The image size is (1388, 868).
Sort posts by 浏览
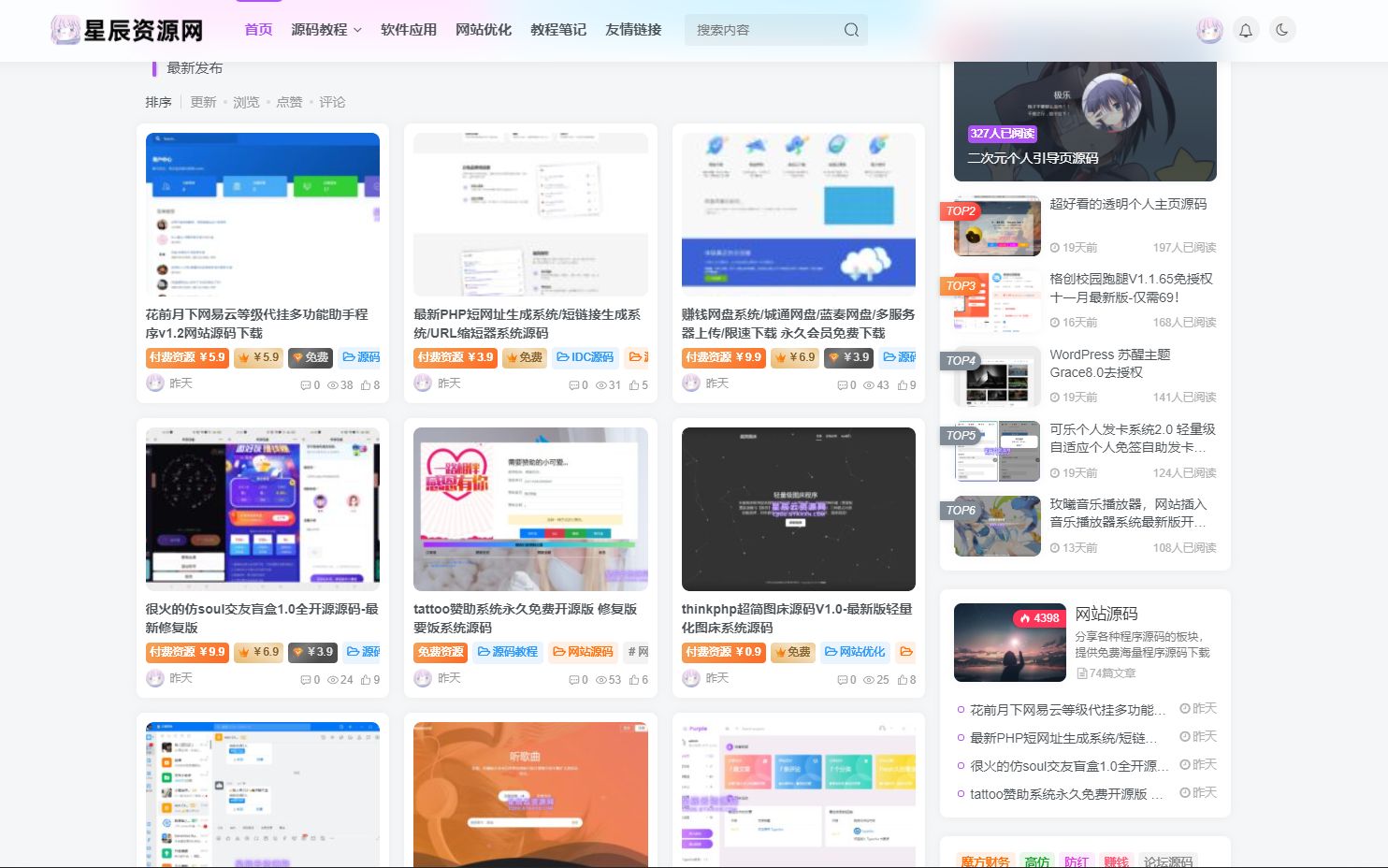click(x=246, y=102)
